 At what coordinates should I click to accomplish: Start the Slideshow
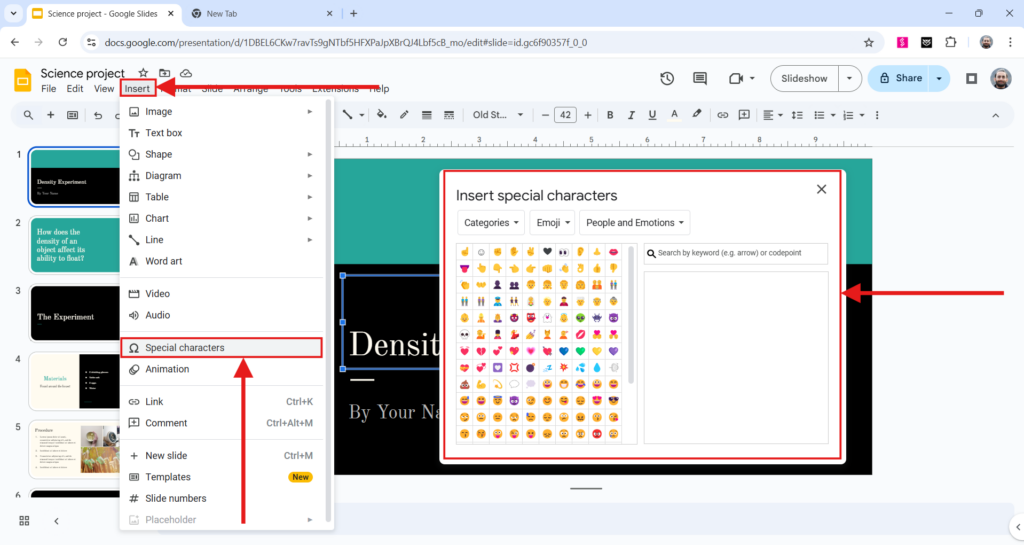pyautogui.click(x=805, y=78)
